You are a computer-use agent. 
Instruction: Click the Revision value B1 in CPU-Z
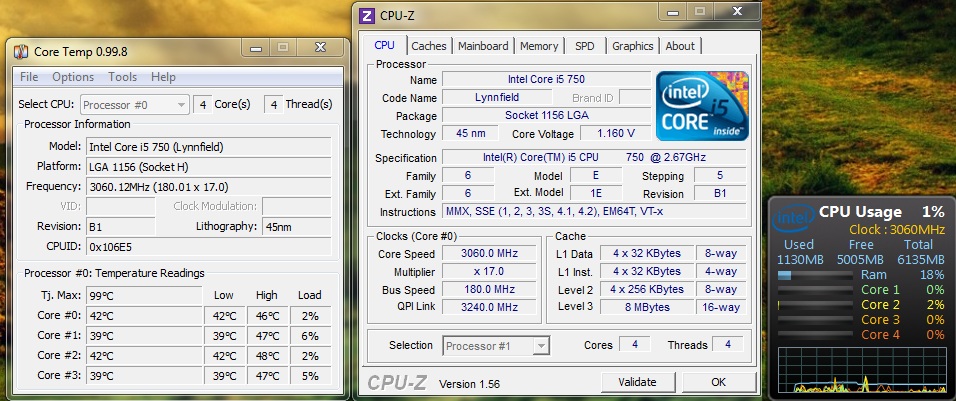pos(720,194)
